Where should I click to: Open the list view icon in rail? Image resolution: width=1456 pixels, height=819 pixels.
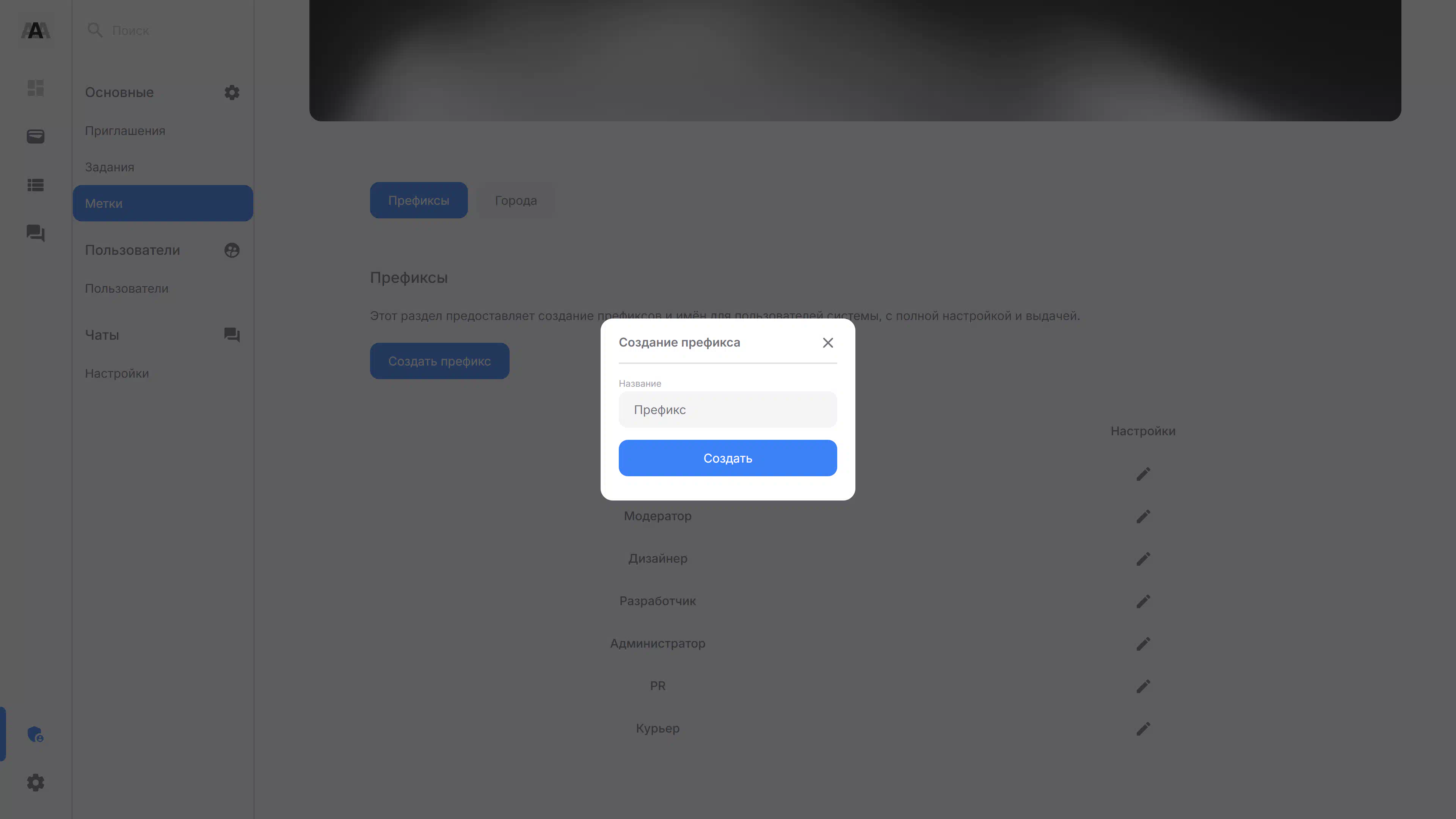(x=36, y=185)
